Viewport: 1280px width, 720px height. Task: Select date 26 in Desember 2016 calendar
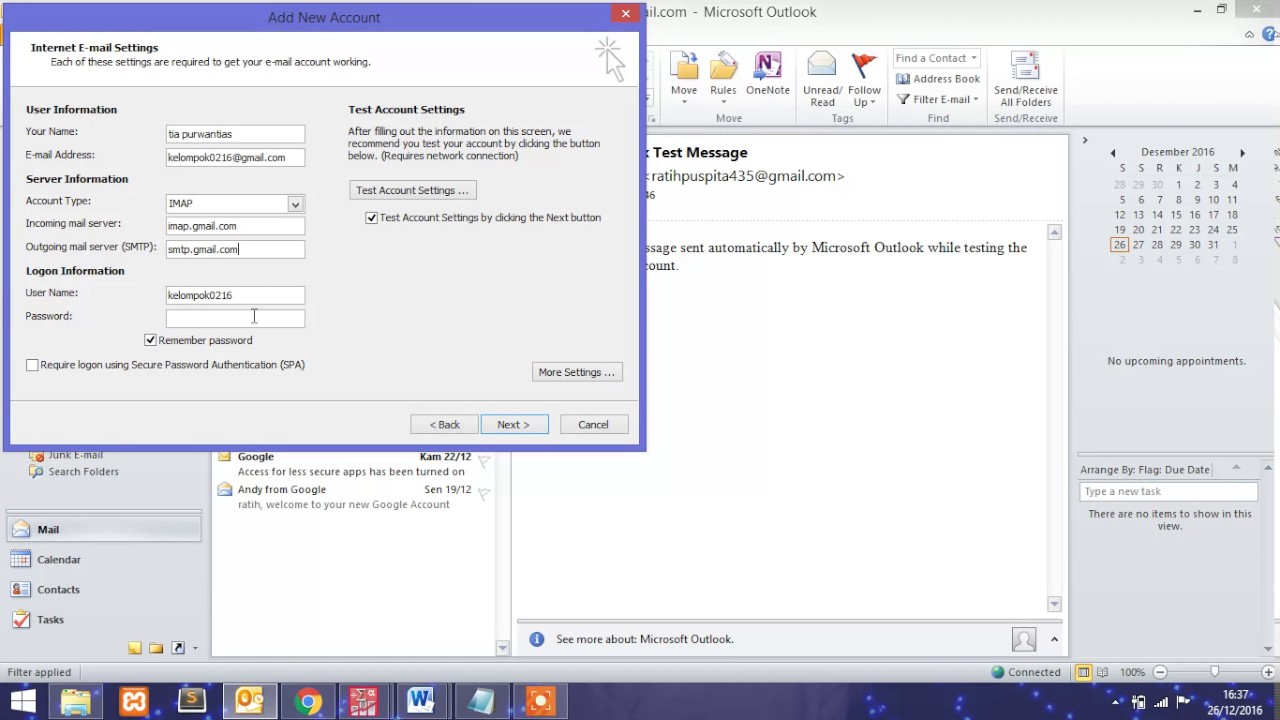click(1119, 245)
